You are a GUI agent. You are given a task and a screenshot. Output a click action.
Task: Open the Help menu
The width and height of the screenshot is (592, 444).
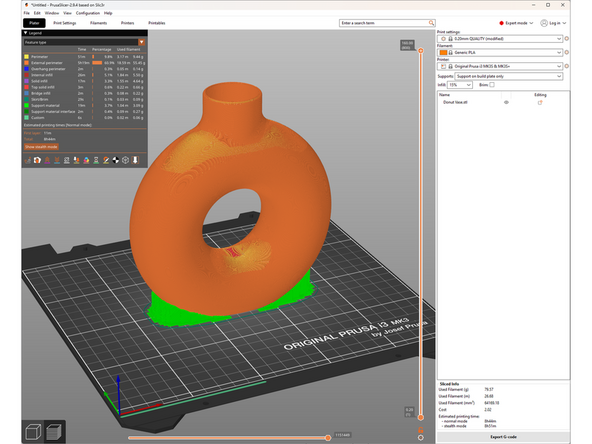pyautogui.click(x=108, y=13)
